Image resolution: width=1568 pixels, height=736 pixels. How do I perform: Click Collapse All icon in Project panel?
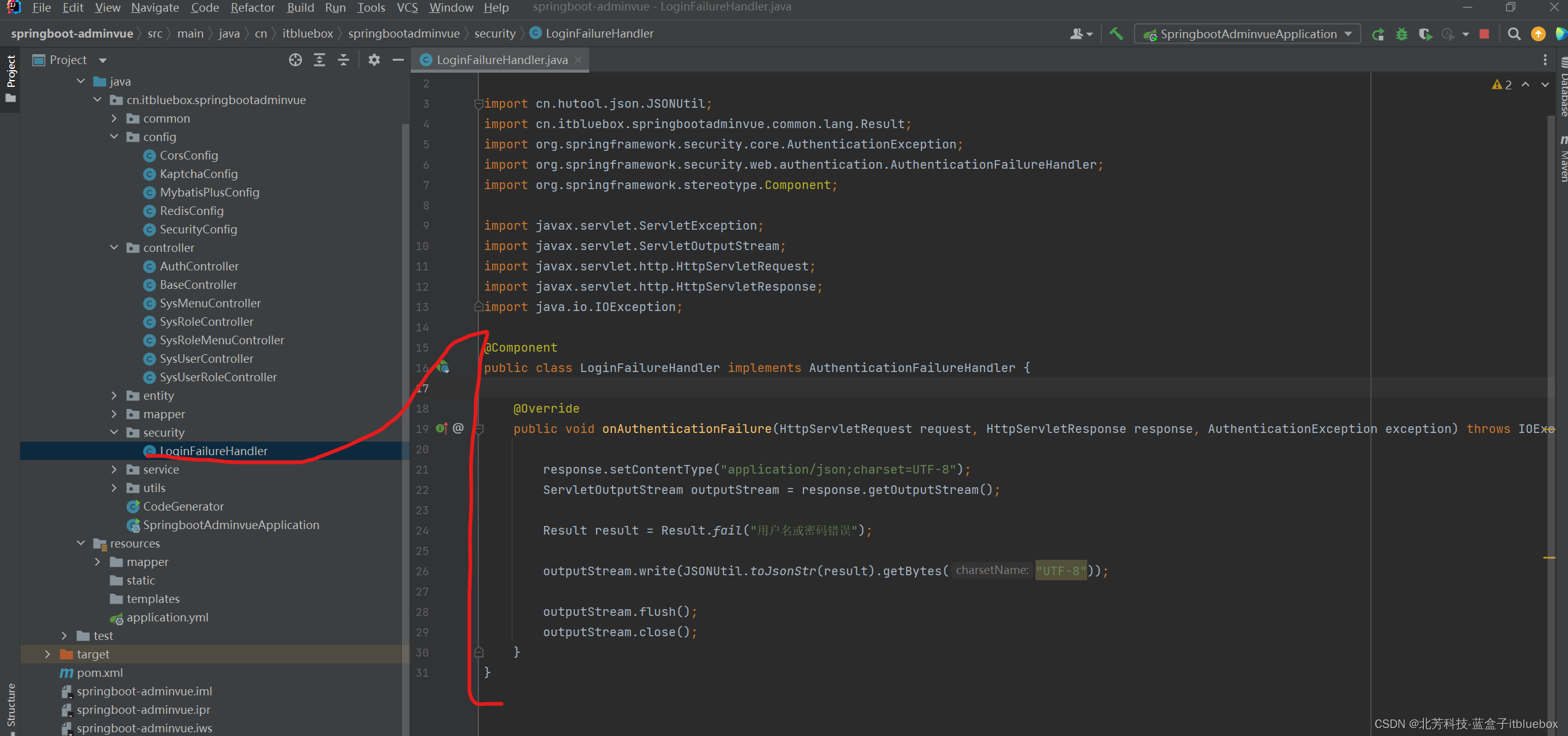(x=344, y=60)
